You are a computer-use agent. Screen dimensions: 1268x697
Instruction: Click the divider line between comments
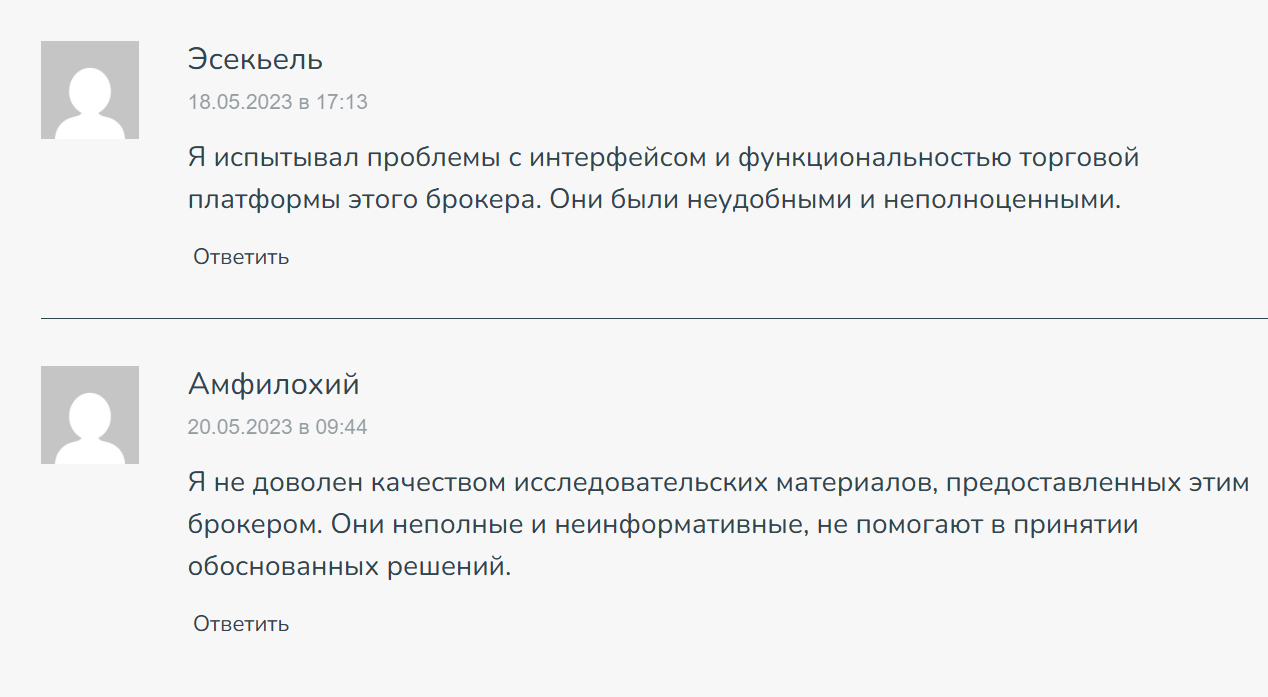(654, 318)
